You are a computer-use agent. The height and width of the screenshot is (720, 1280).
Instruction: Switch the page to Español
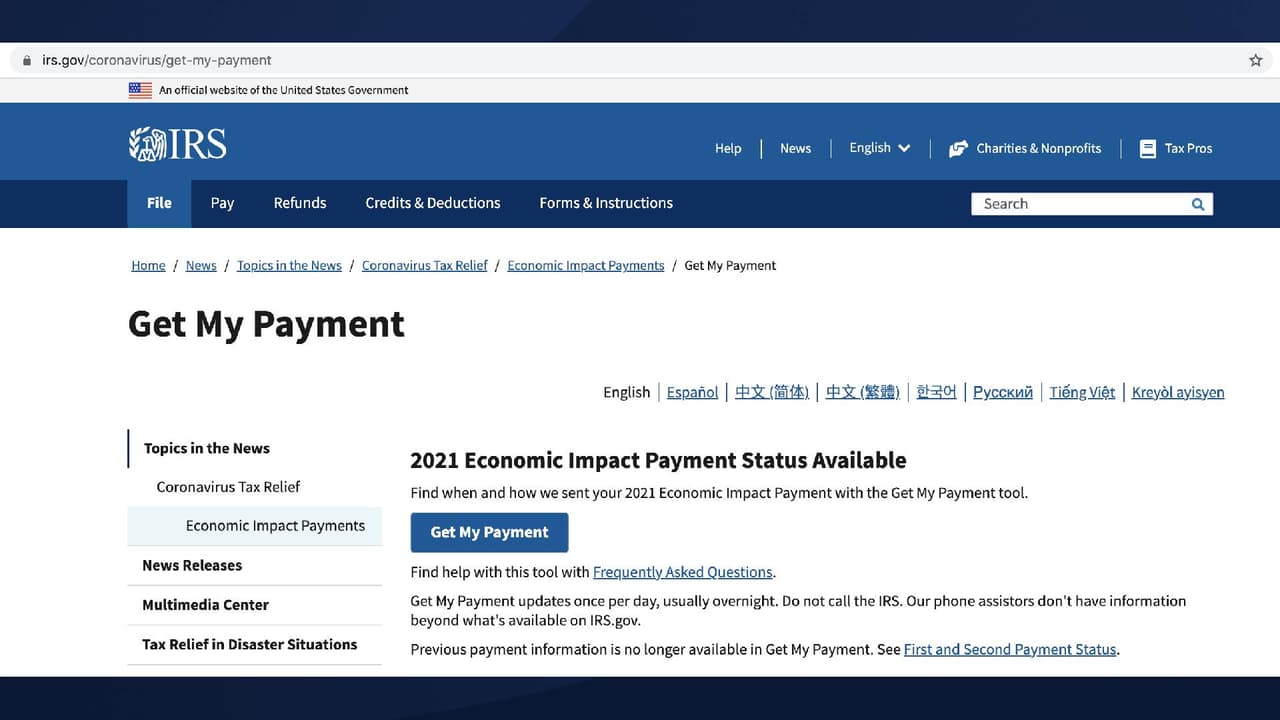coord(692,392)
